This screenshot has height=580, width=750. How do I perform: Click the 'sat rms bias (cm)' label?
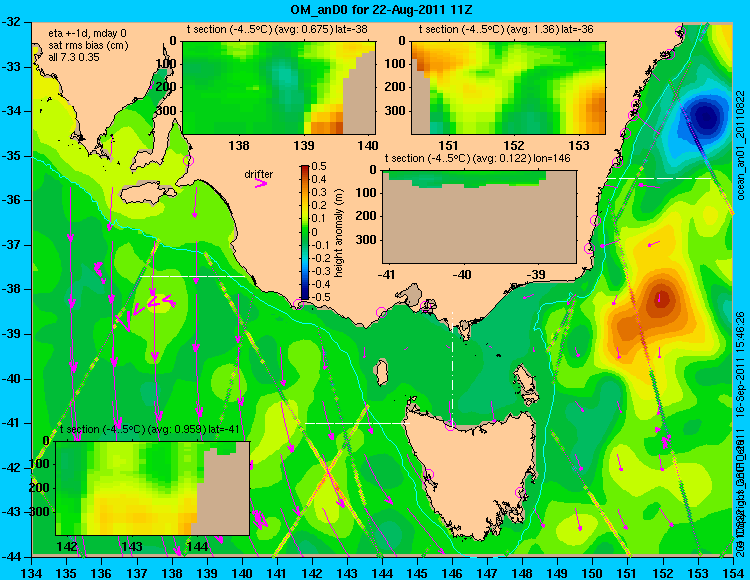88,45
